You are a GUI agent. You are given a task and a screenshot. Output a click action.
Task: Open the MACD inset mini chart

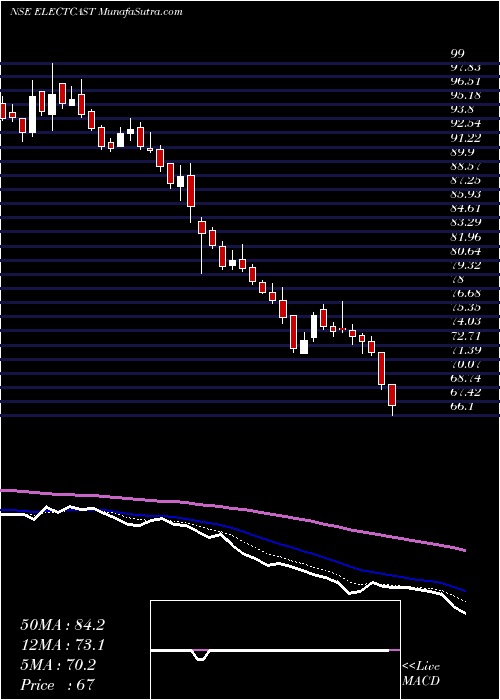(x=275, y=650)
